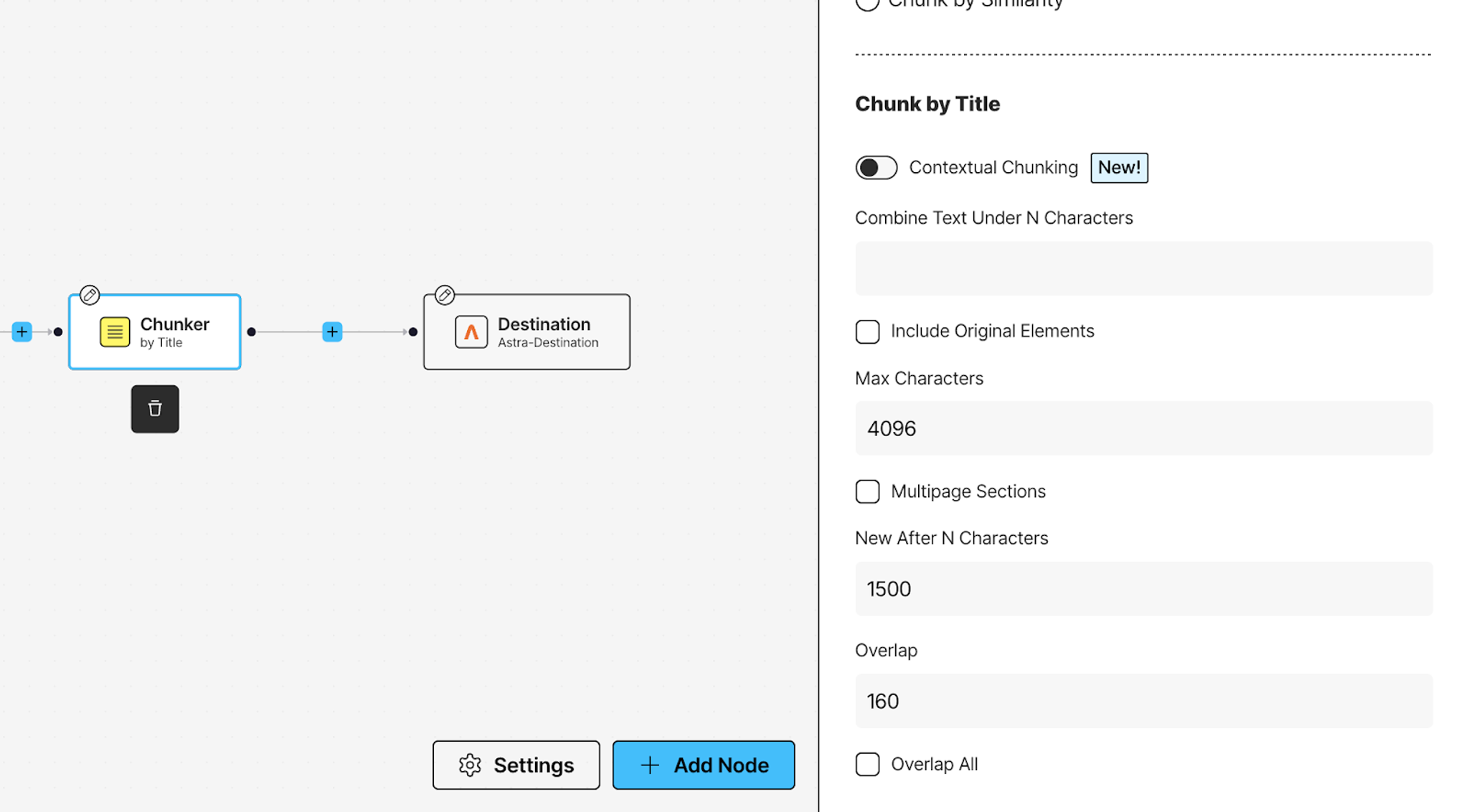This screenshot has width=1469, height=812.
Task: Enable the Multipage Sections checkbox
Action: 867,491
